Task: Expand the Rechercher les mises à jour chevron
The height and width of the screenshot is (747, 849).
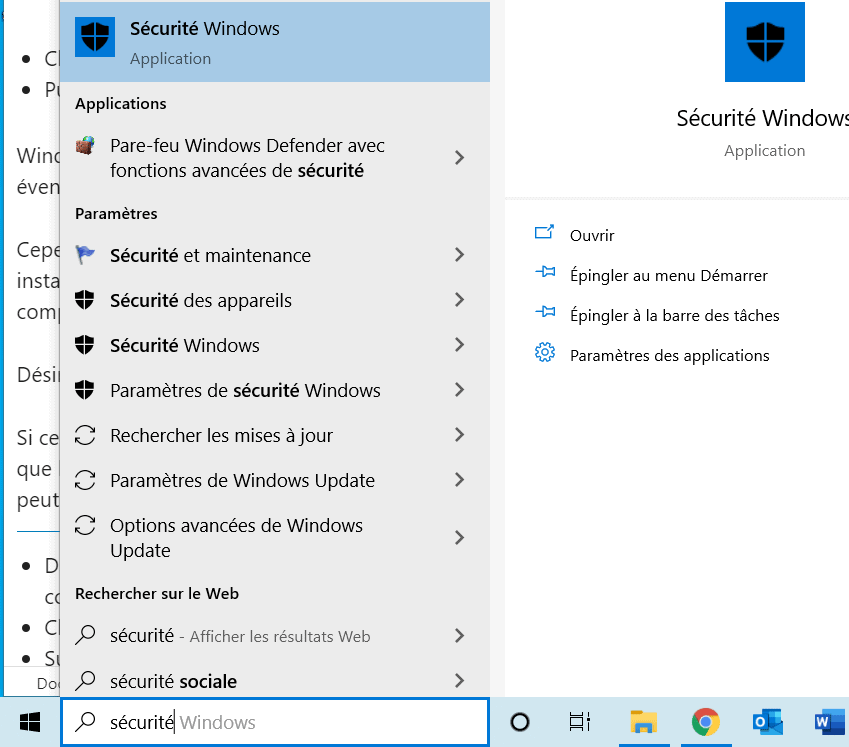Action: [459, 435]
